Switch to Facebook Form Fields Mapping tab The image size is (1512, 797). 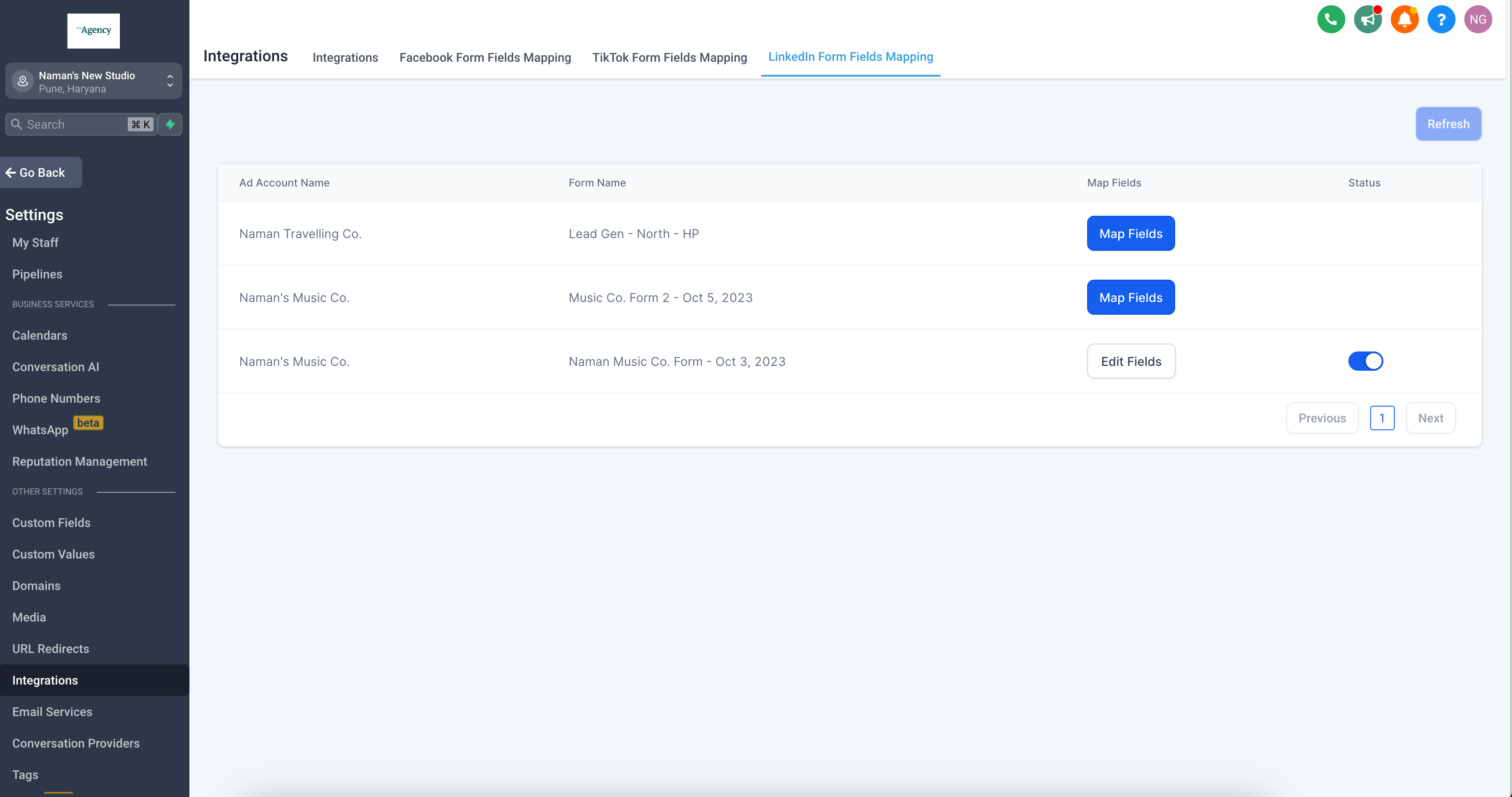point(485,57)
